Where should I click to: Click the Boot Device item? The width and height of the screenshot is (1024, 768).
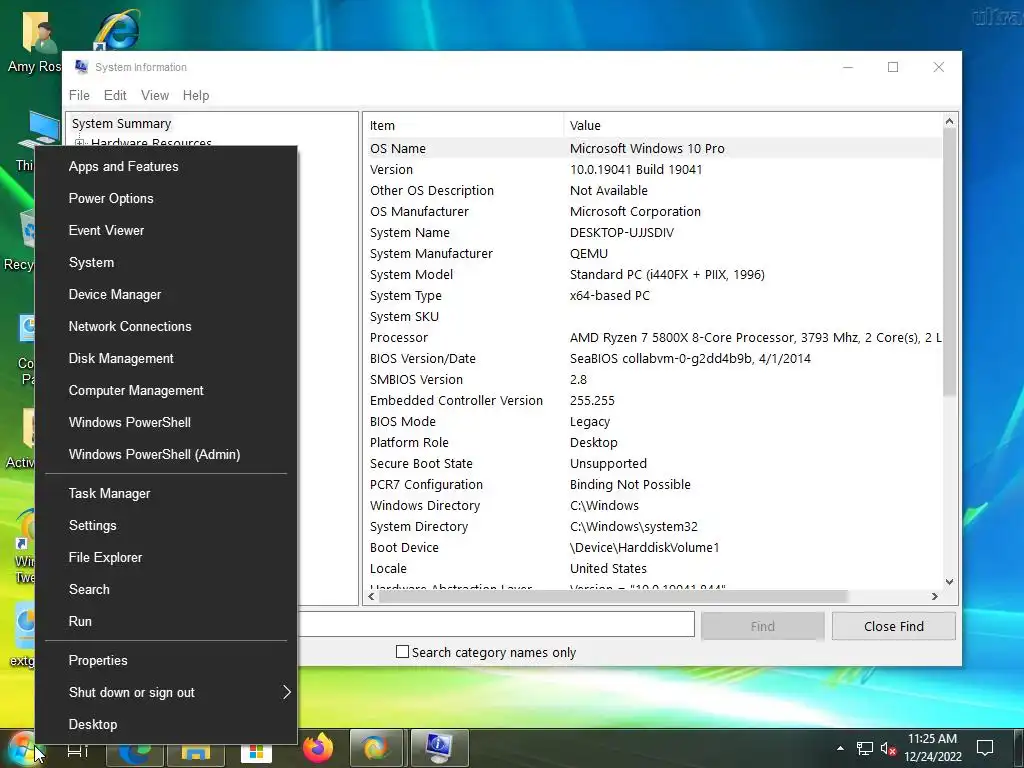(404, 547)
